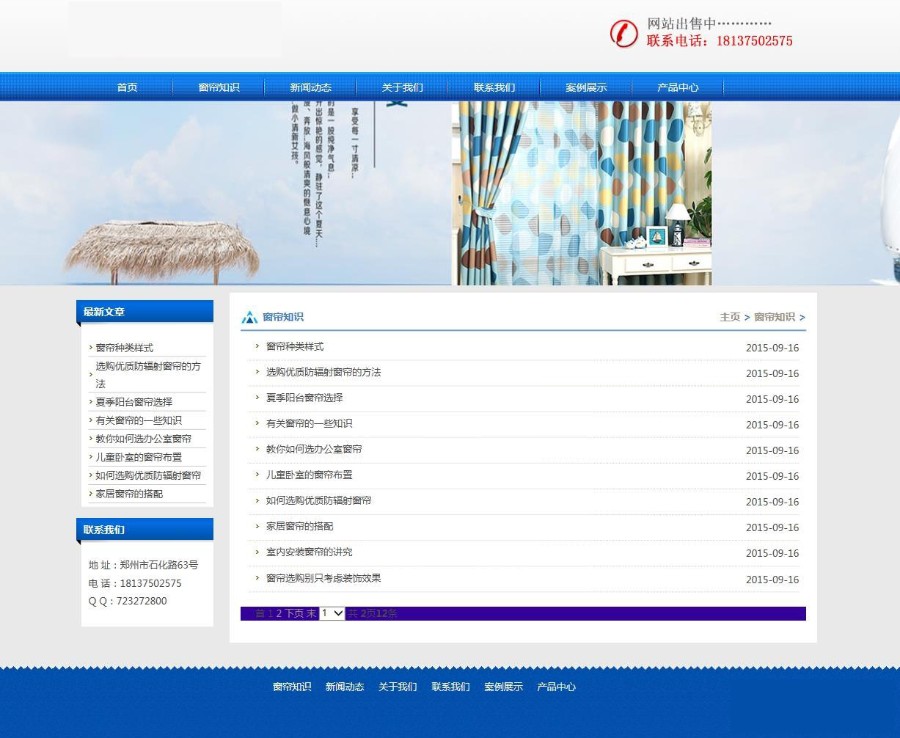This screenshot has height=738, width=900.
Task: Click the sidebar phone line 电话：18137502575
Action: coord(135,583)
